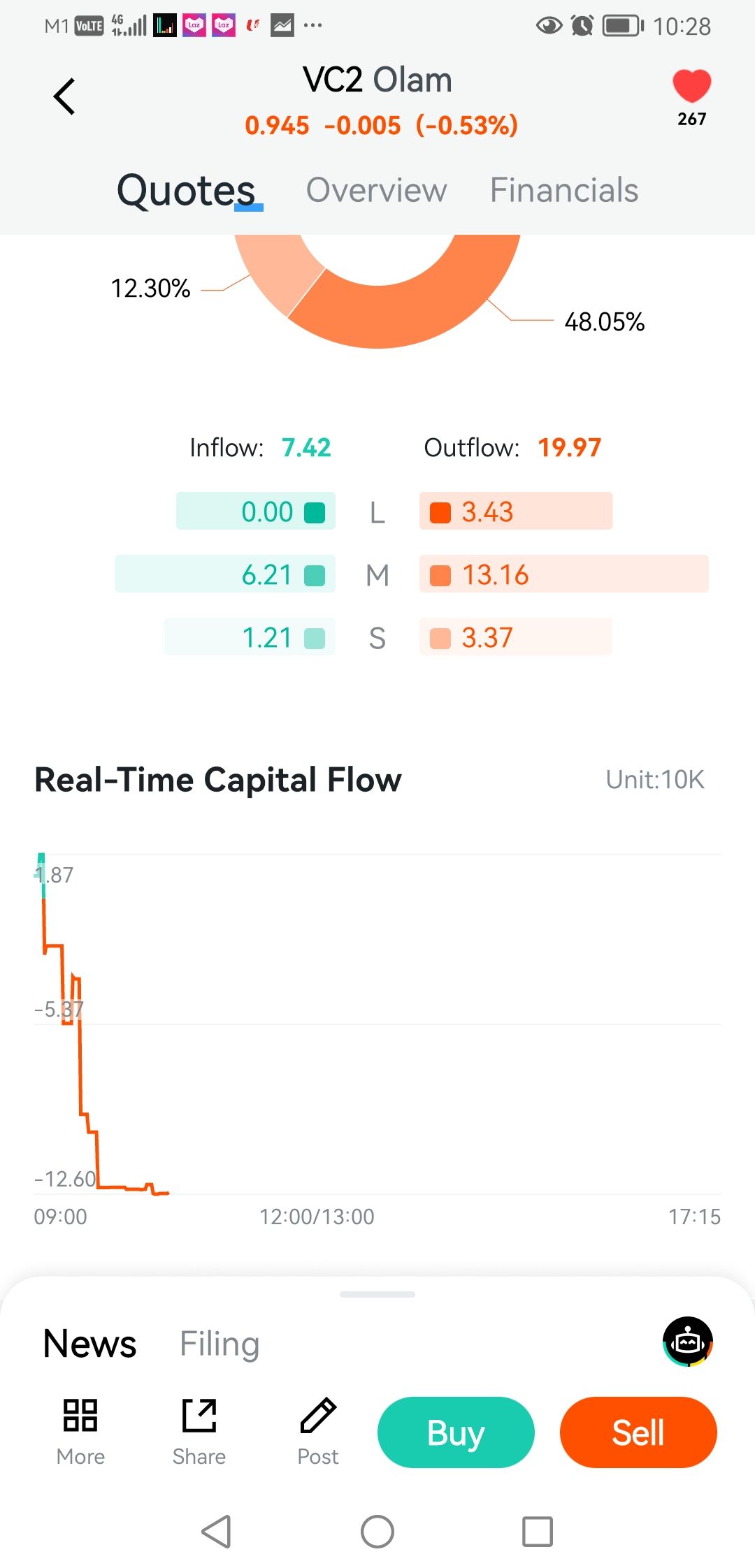755x1568 pixels.
Task: Select the News tab
Action: [x=89, y=1343]
